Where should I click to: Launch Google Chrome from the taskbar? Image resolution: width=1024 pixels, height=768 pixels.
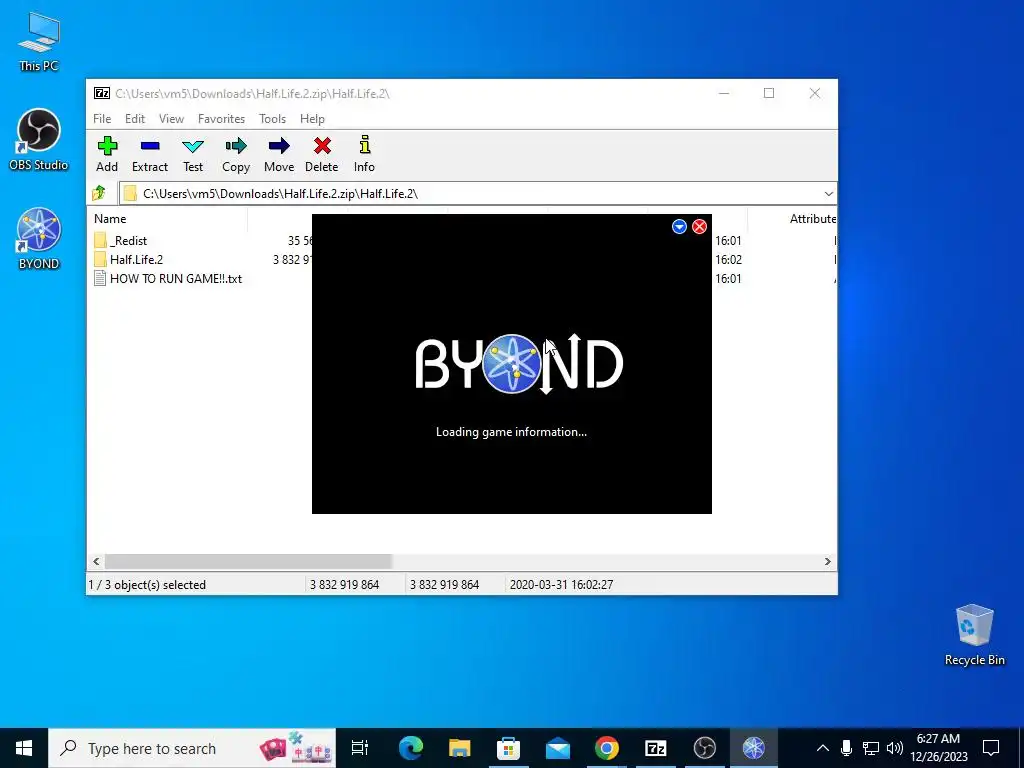coord(607,748)
